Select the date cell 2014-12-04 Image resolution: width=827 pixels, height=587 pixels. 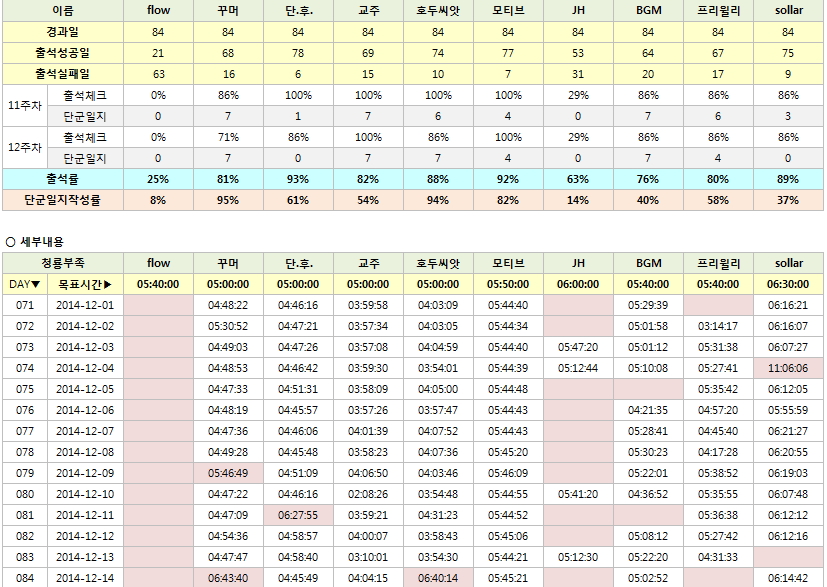85,368
